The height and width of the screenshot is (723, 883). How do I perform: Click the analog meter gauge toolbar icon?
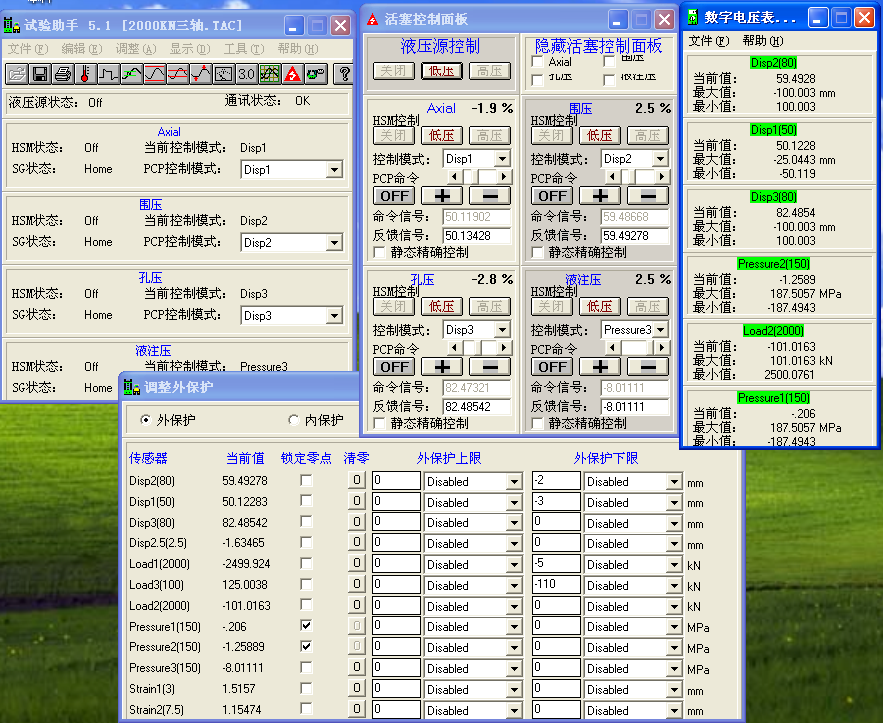tap(224, 74)
